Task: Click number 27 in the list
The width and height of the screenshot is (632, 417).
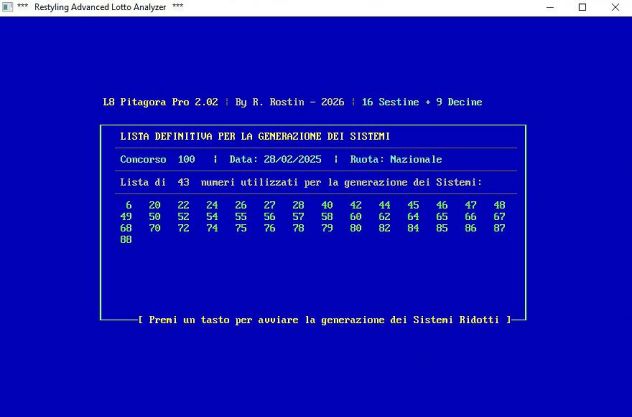Action: (x=270, y=205)
